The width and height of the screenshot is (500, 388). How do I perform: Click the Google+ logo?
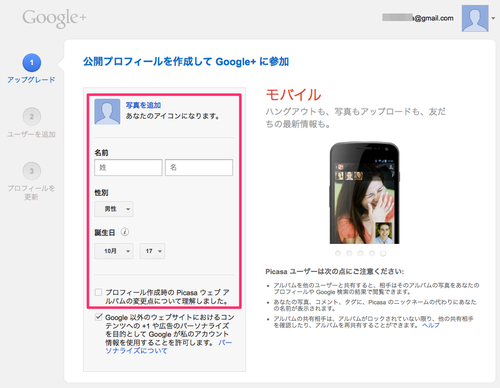(54, 18)
